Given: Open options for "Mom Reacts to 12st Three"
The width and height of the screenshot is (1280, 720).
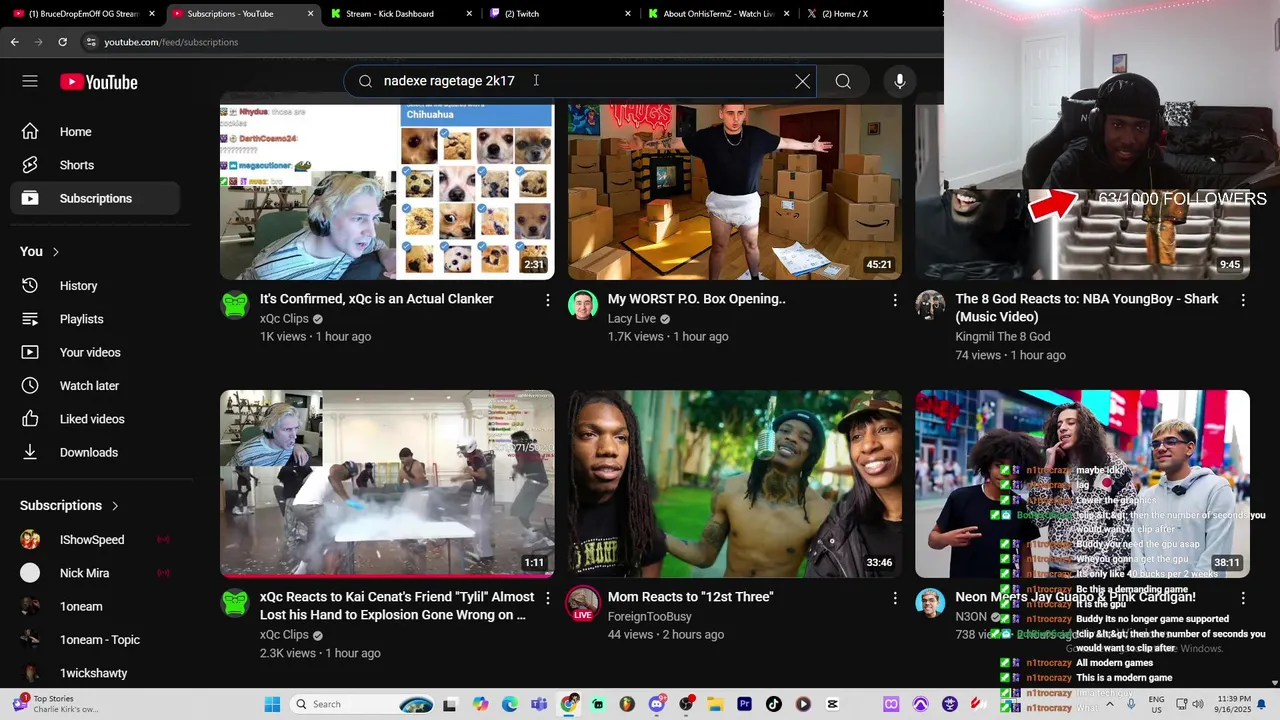Looking at the screenshot, I should (895, 598).
